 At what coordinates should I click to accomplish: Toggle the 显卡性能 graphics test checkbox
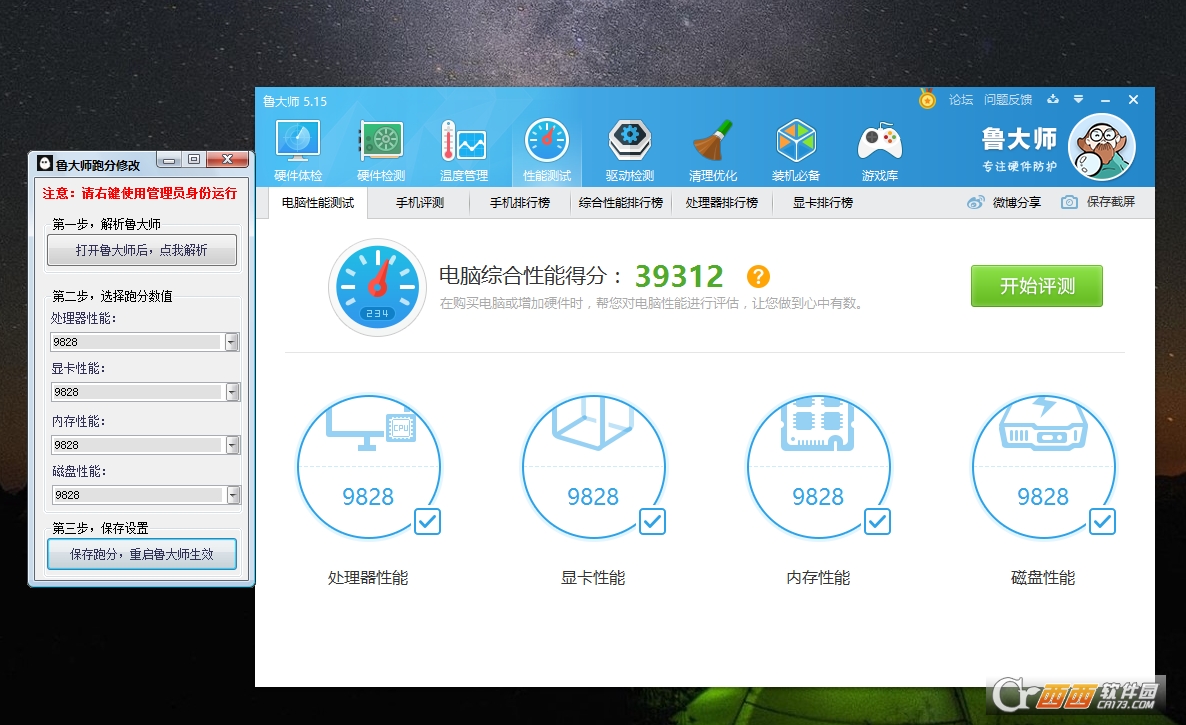652,521
